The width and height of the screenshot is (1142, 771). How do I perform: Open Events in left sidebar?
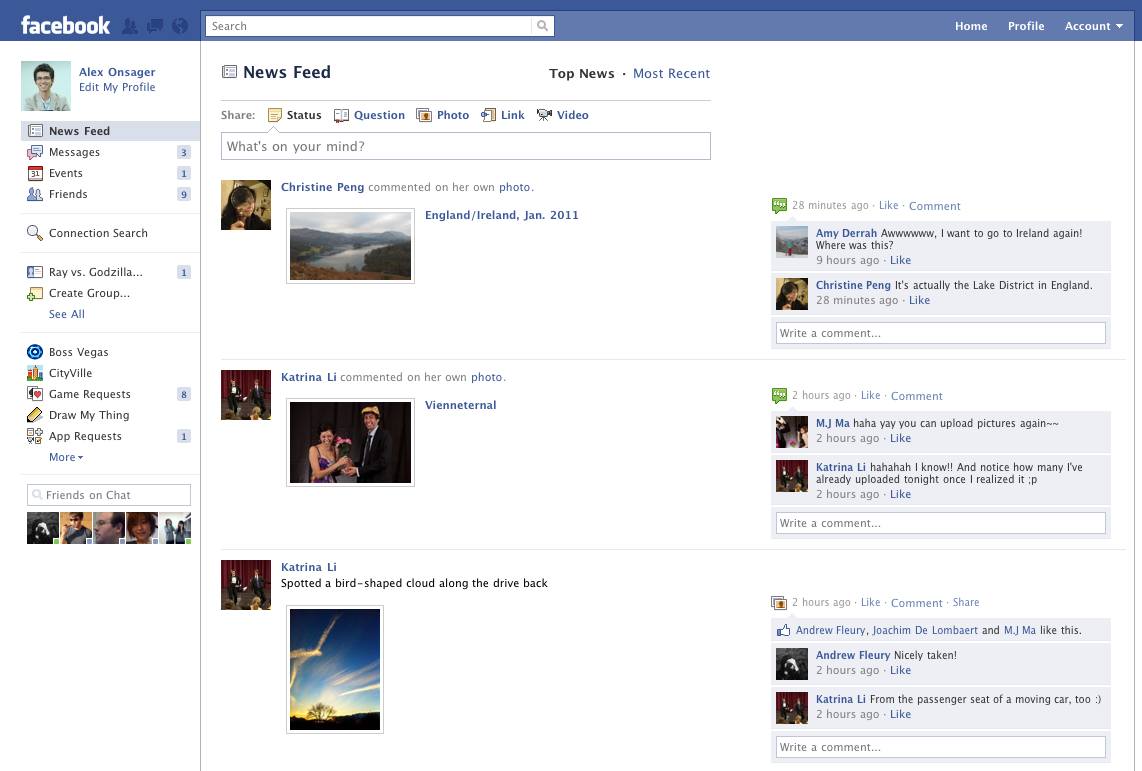(66, 173)
